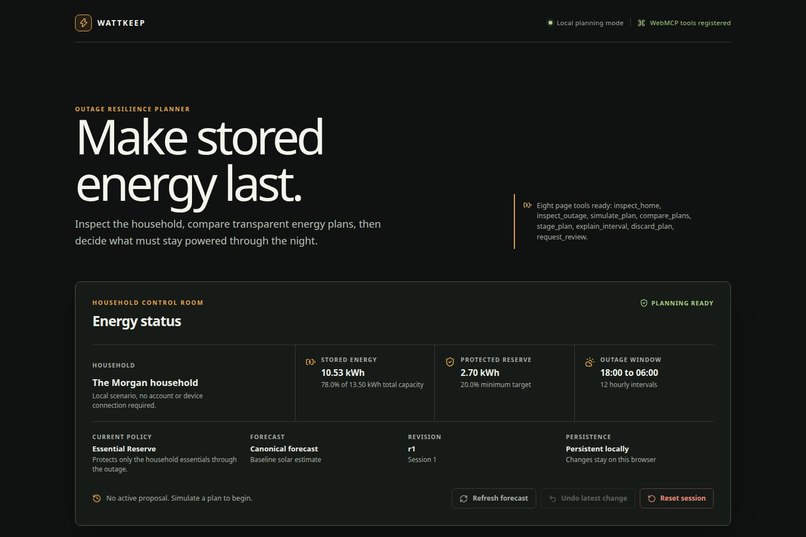Viewport: 806px width, 537px height.
Task: Click the 'OUTAGE RESILIENCE PLANNER' label
Action: [x=132, y=109]
